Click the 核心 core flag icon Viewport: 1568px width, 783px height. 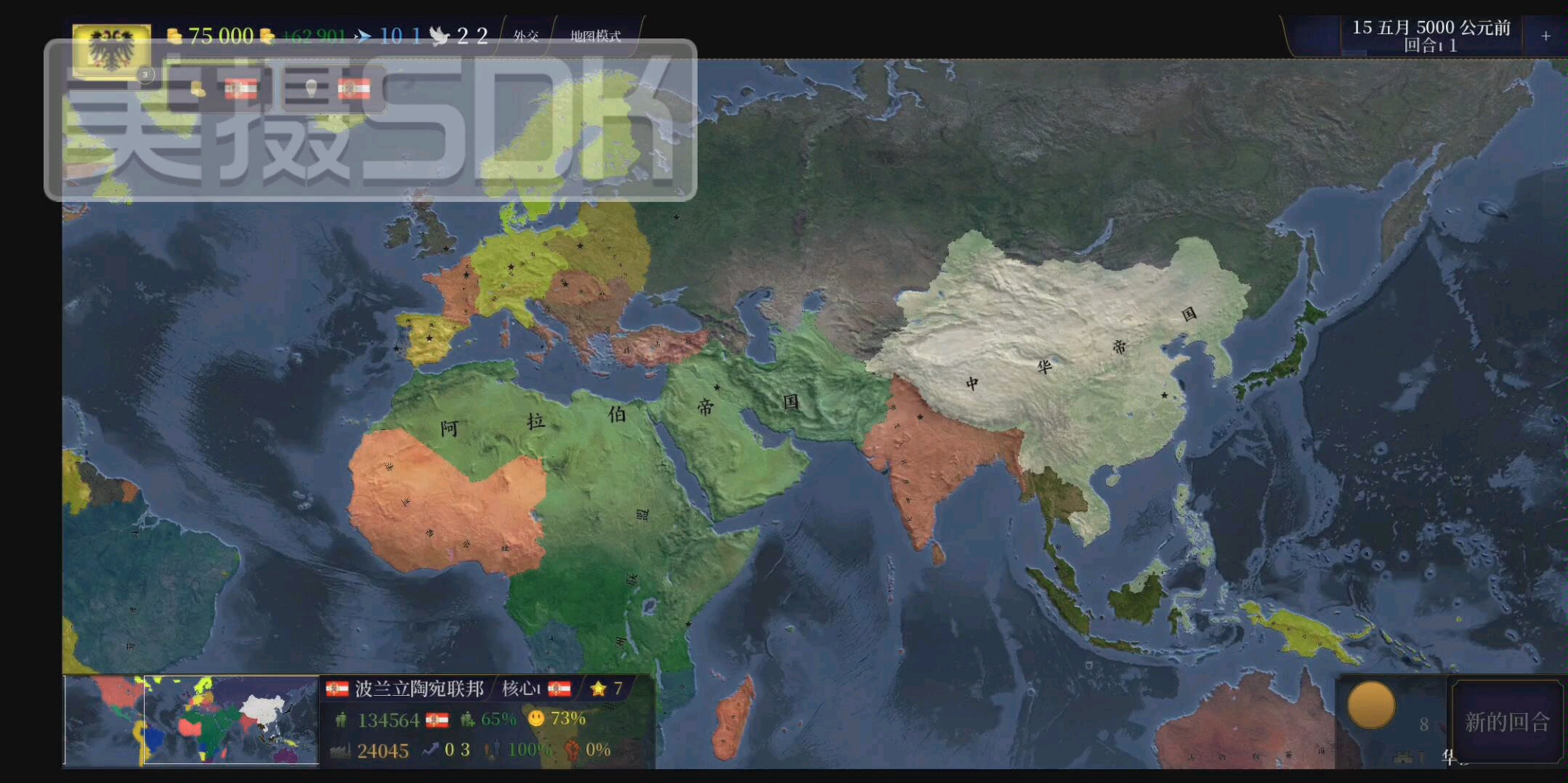tap(559, 689)
